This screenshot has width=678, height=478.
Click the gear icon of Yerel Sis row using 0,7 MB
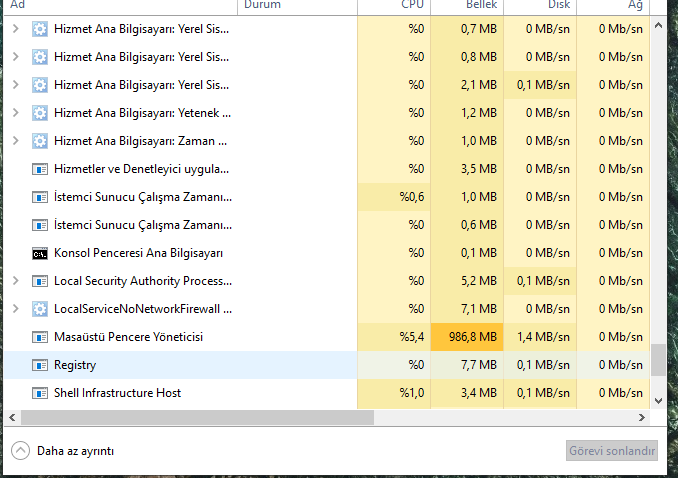40,29
